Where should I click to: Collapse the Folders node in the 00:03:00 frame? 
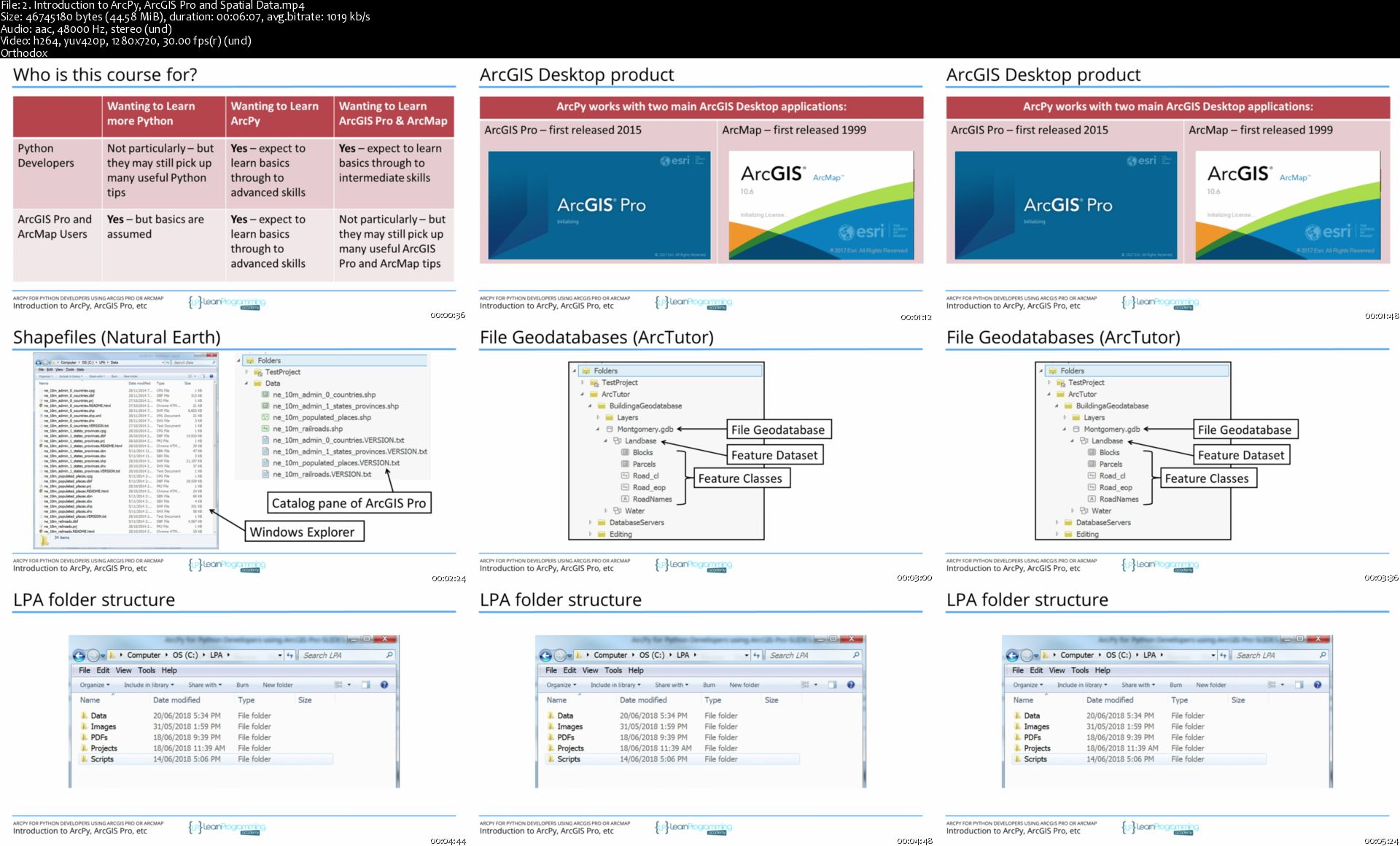tap(574, 371)
